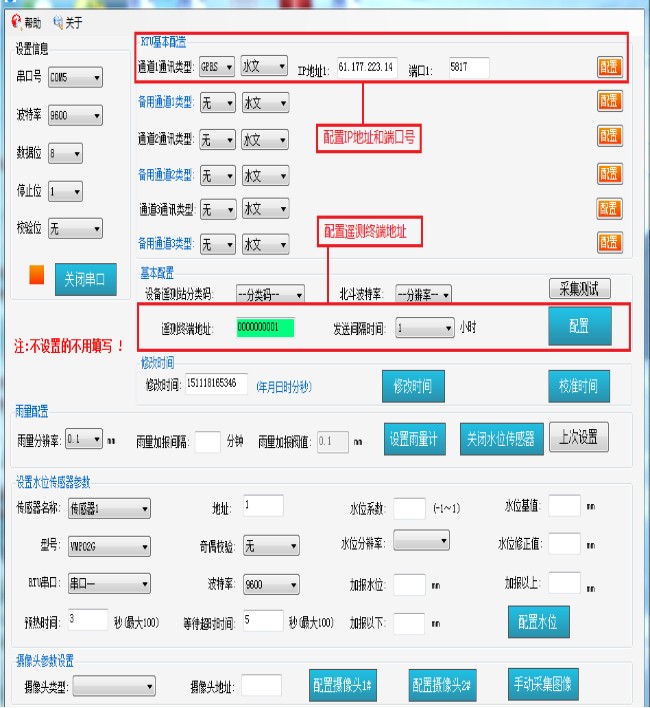Open the 设备遥测站分类码 dropdown
The width and height of the screenshot is (650, 708).
[270, 294]
